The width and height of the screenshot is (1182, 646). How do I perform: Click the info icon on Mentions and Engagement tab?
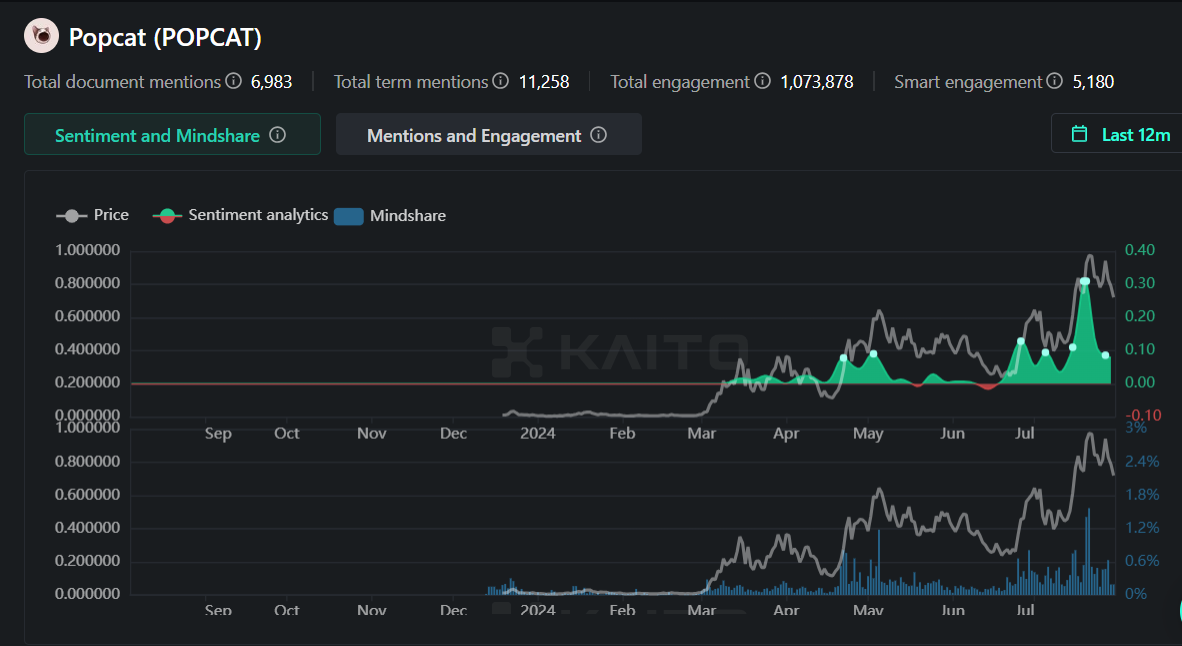pos(598,133)
